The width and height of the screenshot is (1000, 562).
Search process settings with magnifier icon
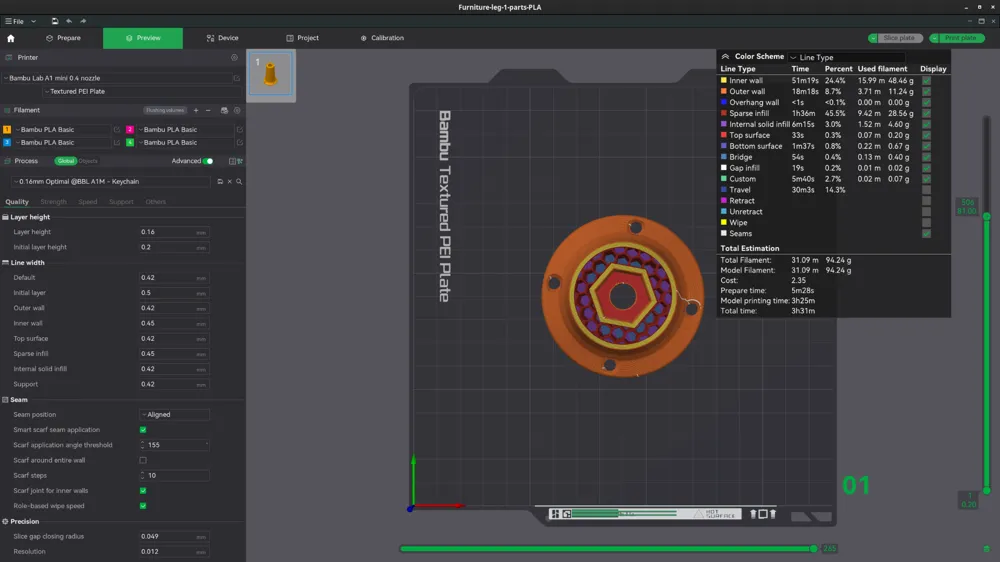click(x=239, y=182)
